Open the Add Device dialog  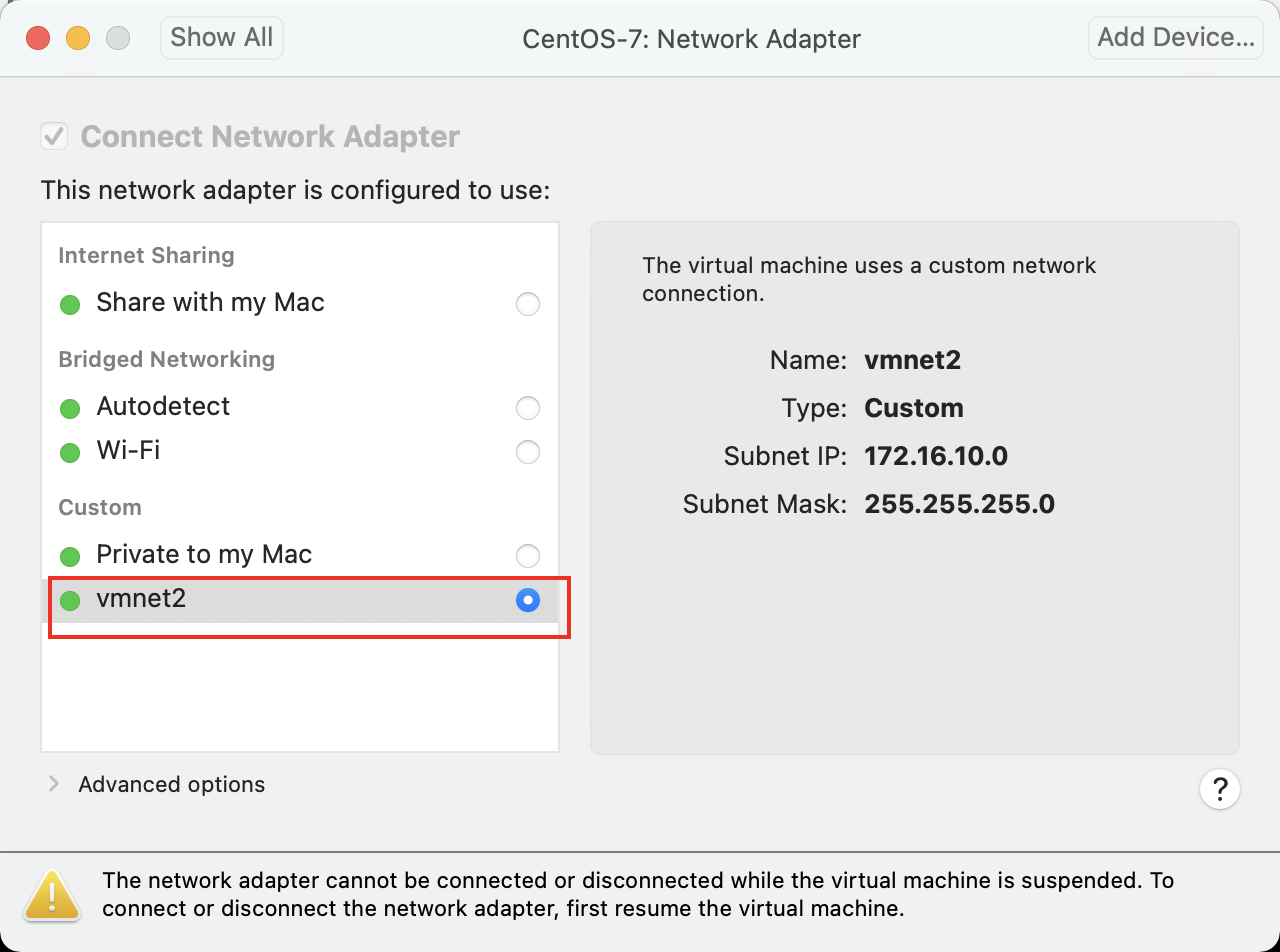tap(1175, 38)
